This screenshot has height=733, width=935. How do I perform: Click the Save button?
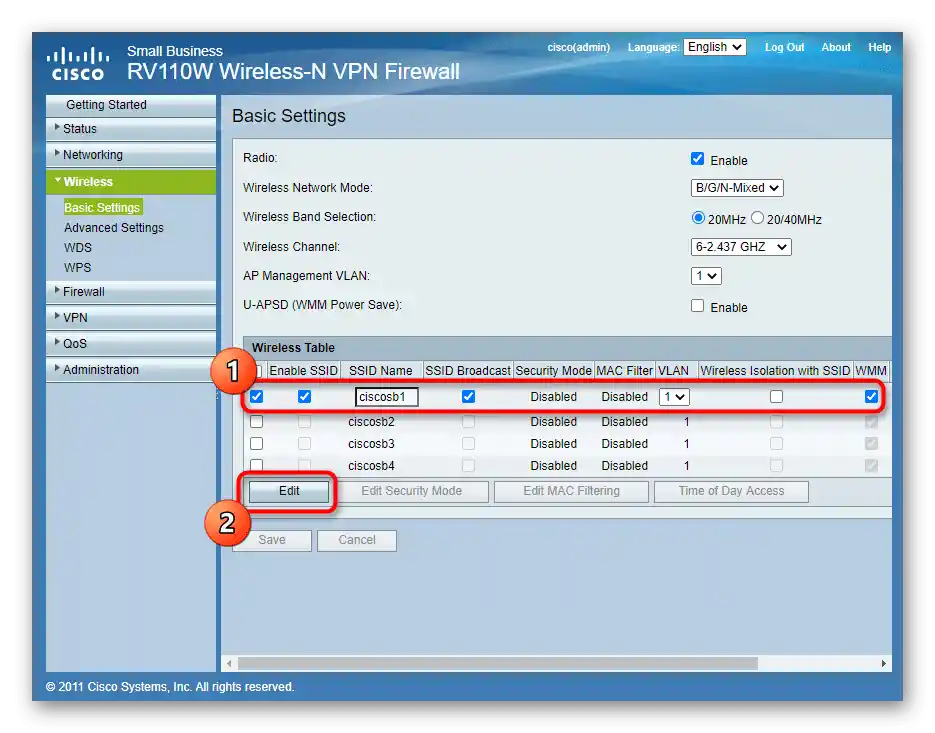tap(272, 540)
